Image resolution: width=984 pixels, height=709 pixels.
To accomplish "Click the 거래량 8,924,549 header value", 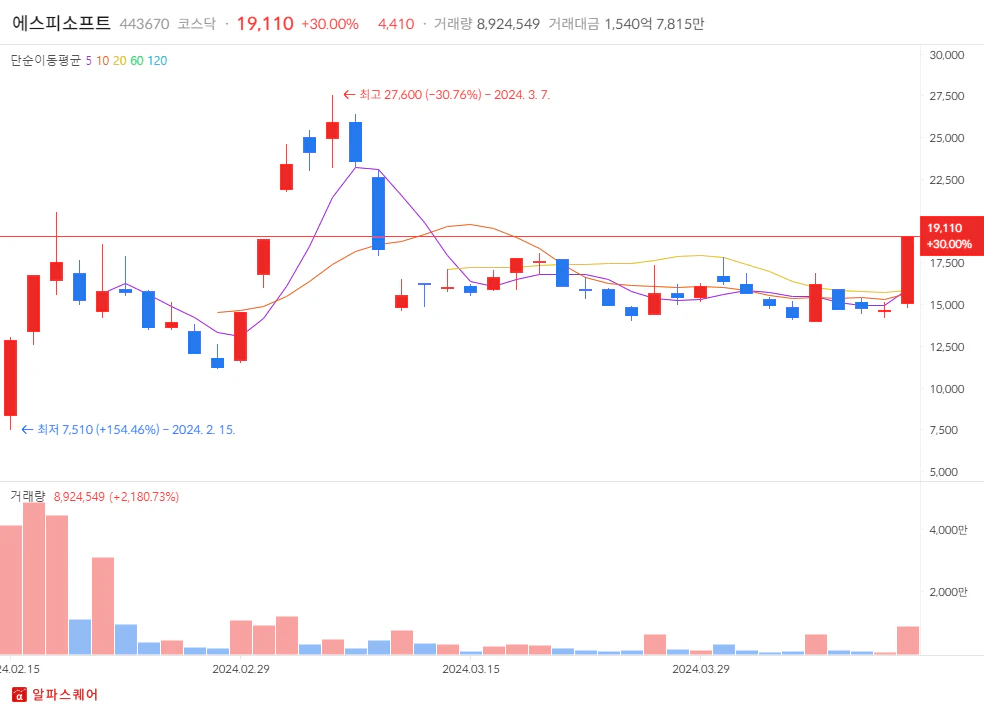I will (x=486, y=24).
